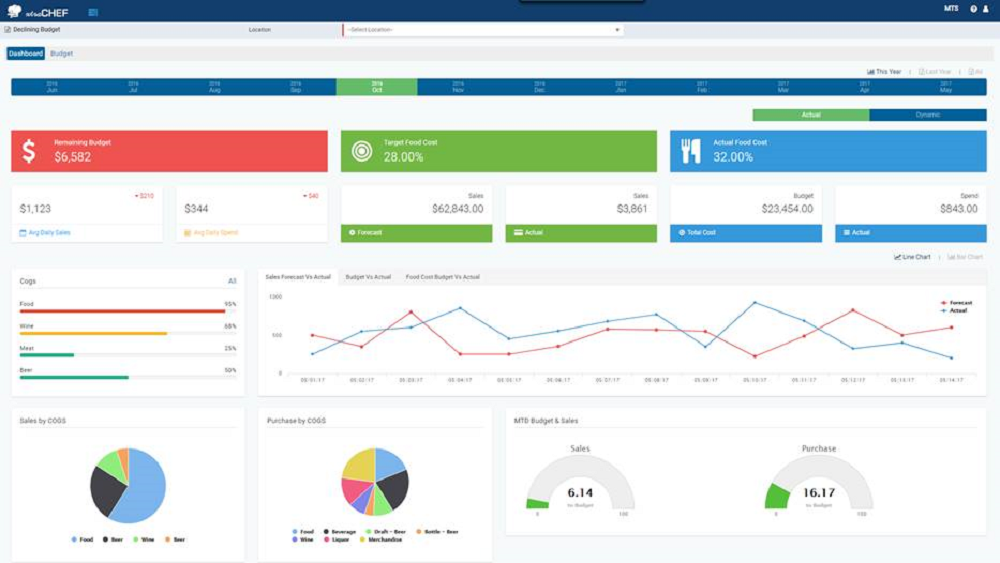Select 2017 May on month timeline

946,87
